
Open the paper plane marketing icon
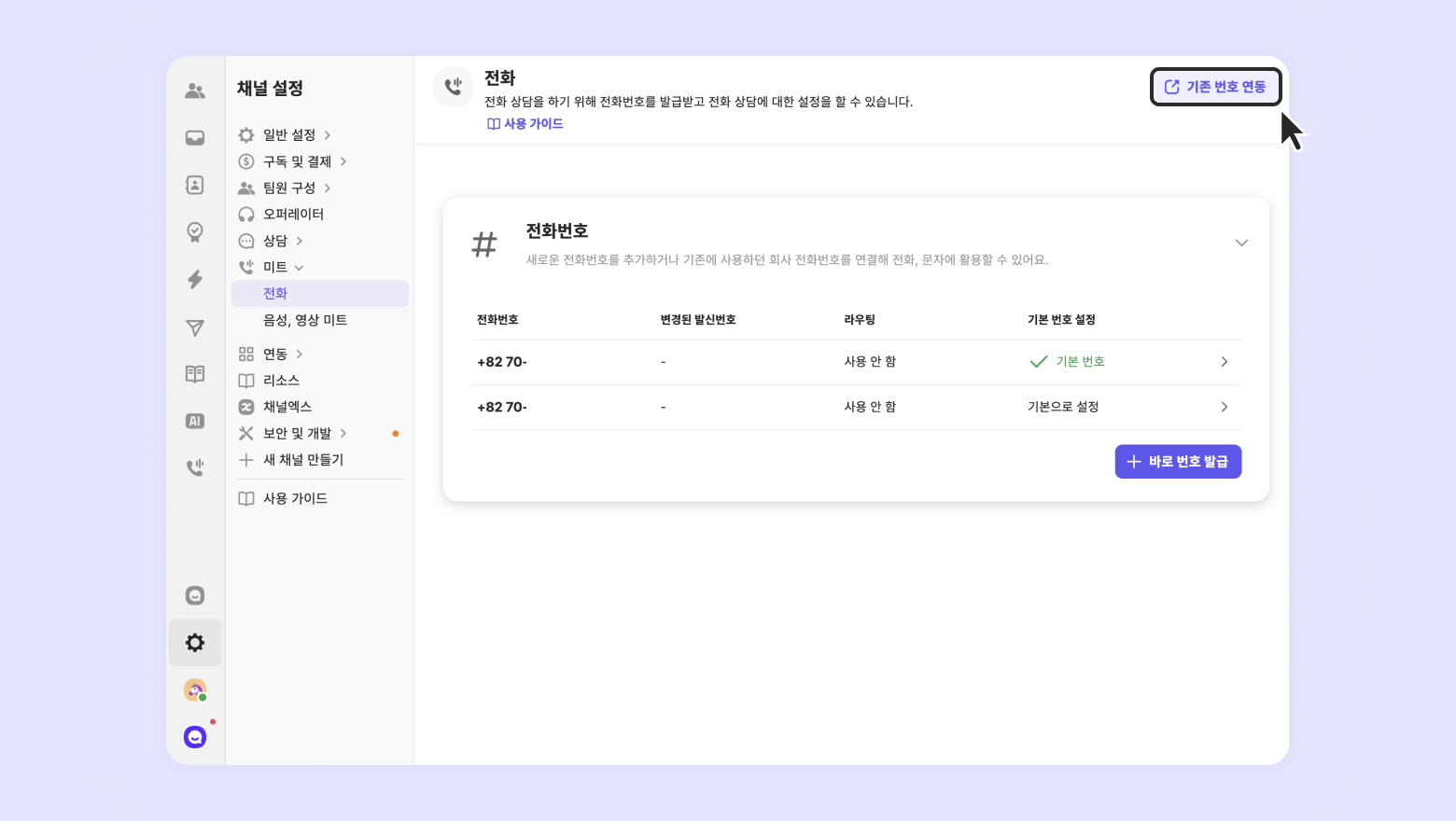point(195,327)
